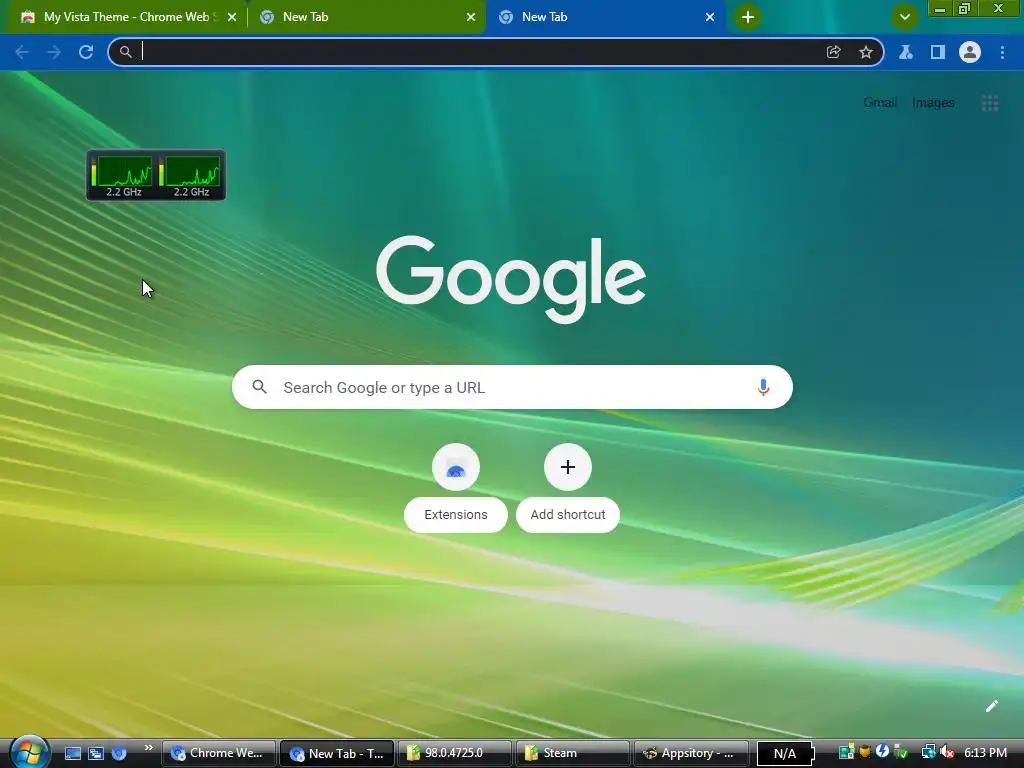Open the 98.0.4725.0 taskbar window
The width and height of the screenshot is (1024, 768).
click(455, 753)
